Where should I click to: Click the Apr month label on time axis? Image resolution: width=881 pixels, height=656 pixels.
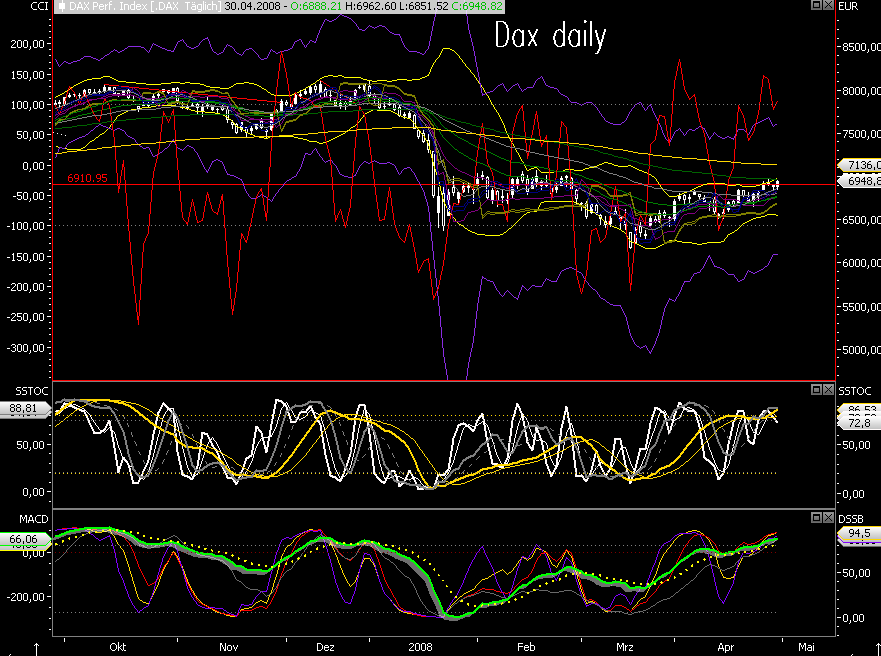[725, 647]
